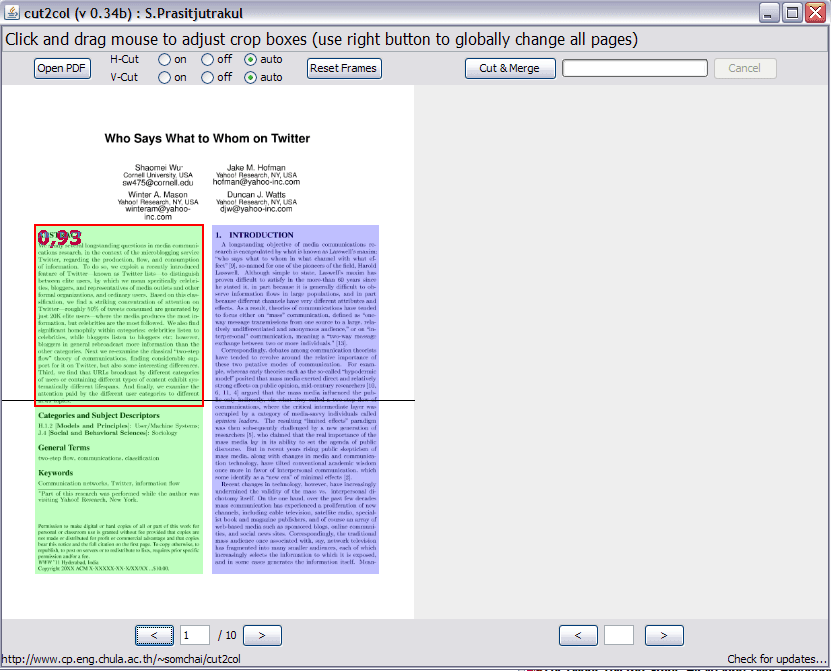Go to previous output page
831x671 pixels.
[x=578, y=635]
